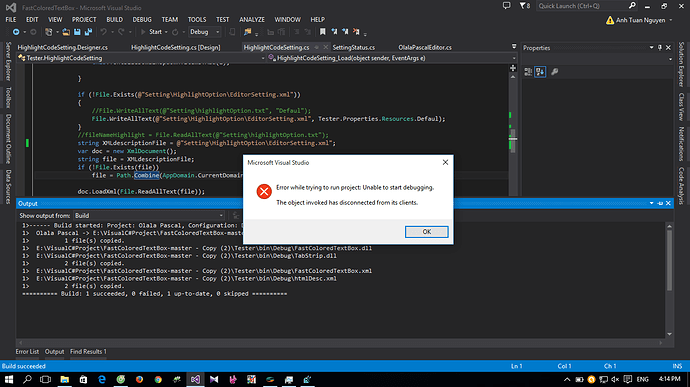Click the feedback speech bubble icon
The width and height of the screenshot is (690, 387).
pos(506,6)
